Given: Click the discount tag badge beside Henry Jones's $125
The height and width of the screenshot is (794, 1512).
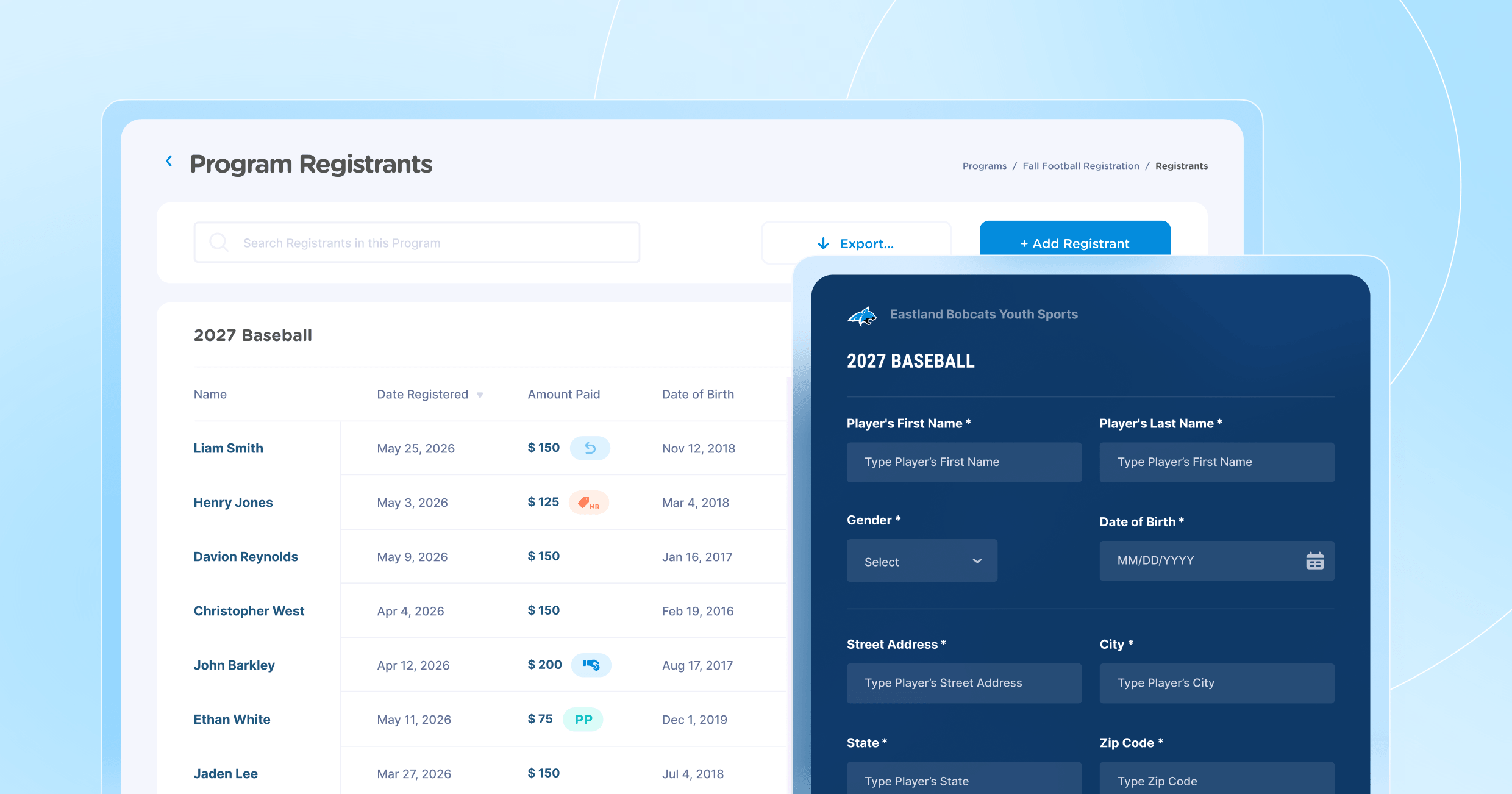Looking at the screenshot, I should point(588,503).
